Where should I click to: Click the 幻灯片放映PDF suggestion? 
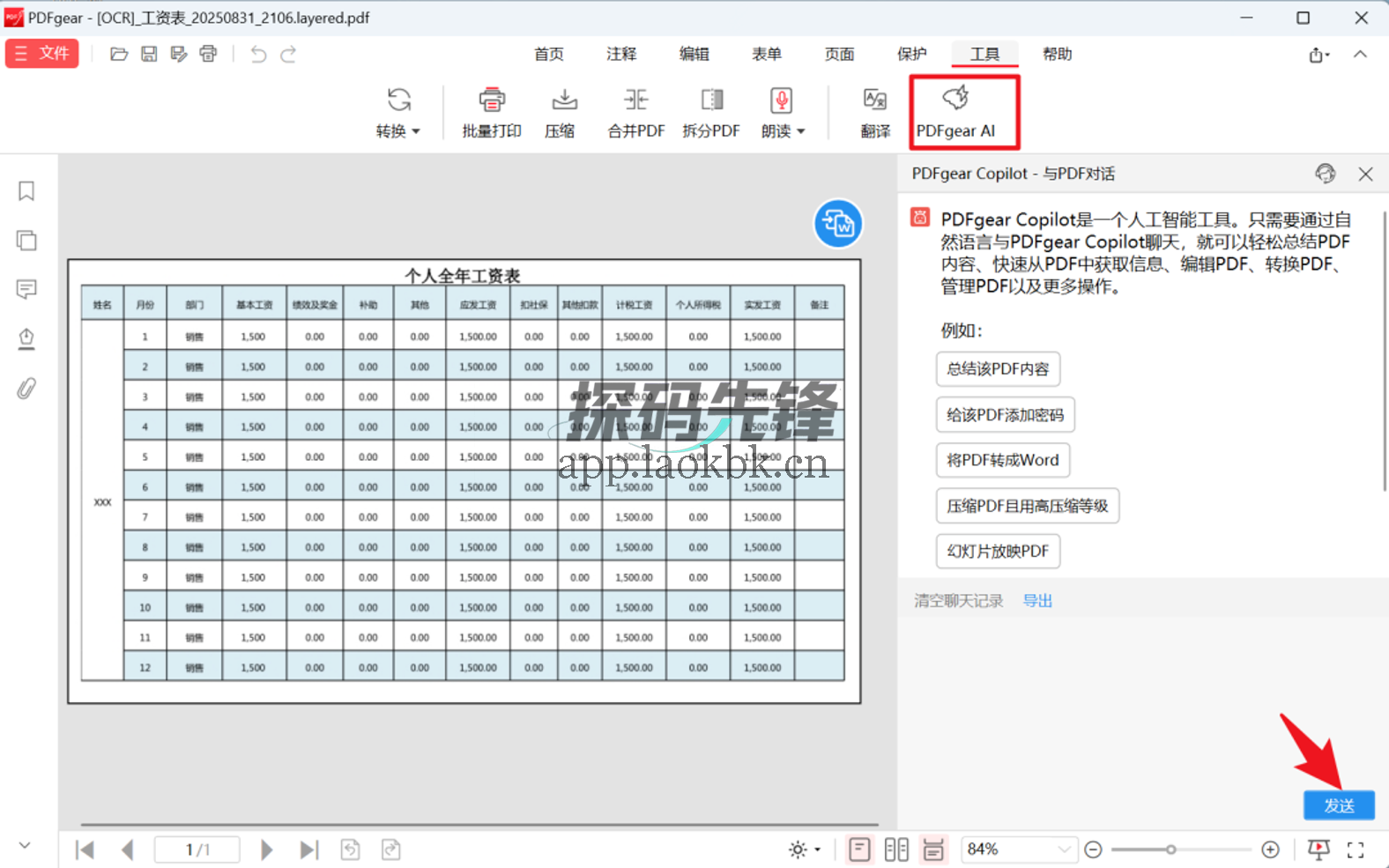click(x=998, y=552)
